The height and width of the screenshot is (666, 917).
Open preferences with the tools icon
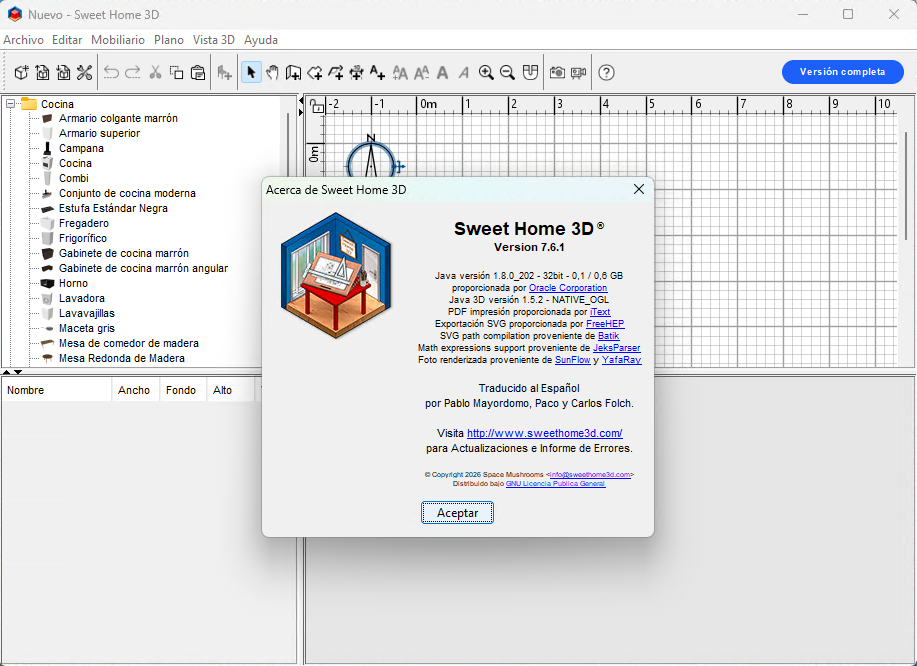click(84, 73)
